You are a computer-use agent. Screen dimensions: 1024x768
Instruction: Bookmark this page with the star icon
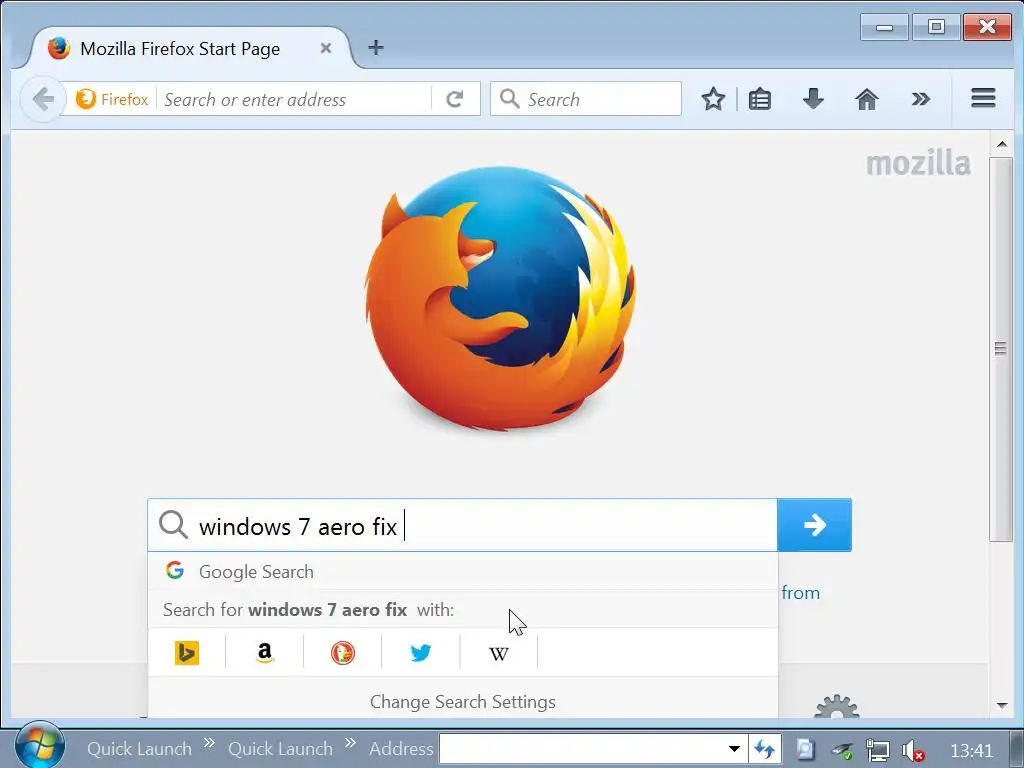[x=713, y=99]
